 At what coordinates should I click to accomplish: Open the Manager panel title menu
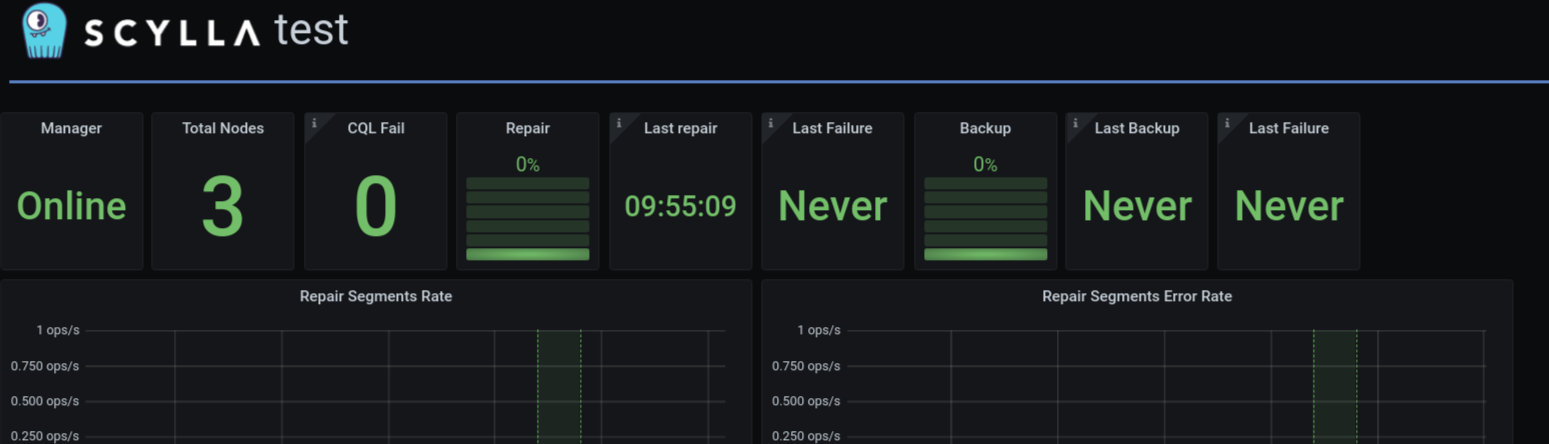click(x=71, y=128)
